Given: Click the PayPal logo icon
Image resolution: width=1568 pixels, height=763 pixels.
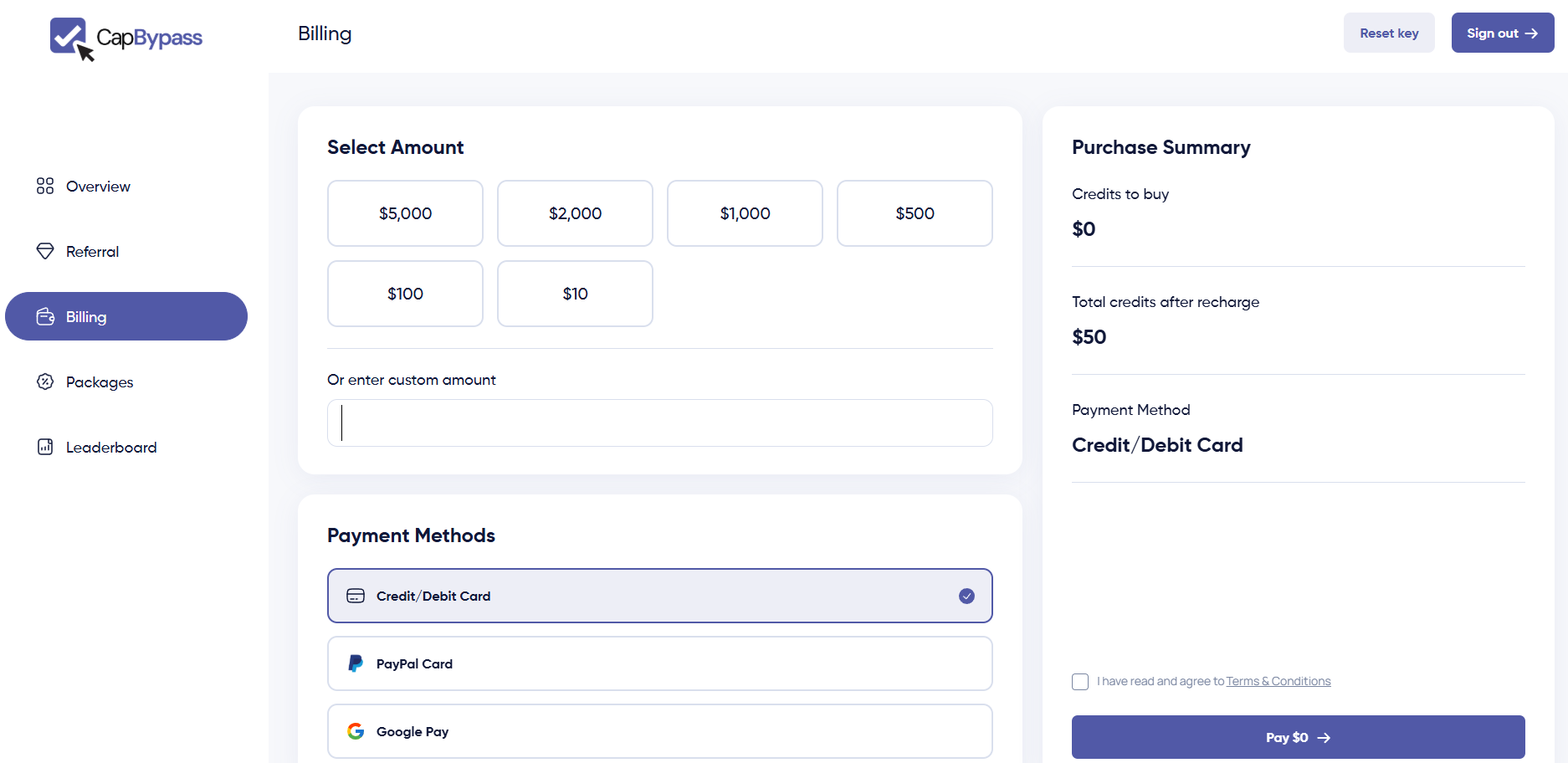Looking at the screenshot, I should (x=356, y=663).
